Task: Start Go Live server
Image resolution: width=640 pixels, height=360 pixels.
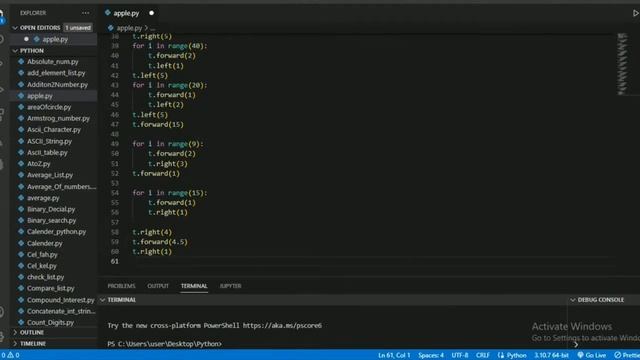Action: (591, 355)
